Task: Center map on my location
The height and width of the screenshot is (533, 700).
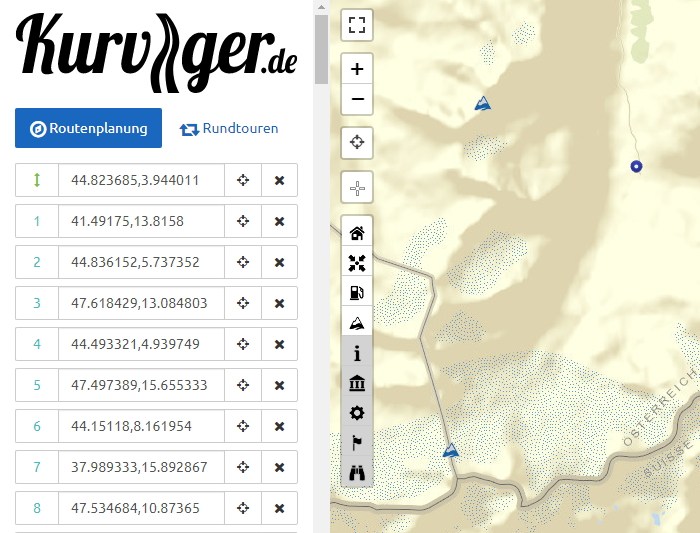Action: pos(357,143)
